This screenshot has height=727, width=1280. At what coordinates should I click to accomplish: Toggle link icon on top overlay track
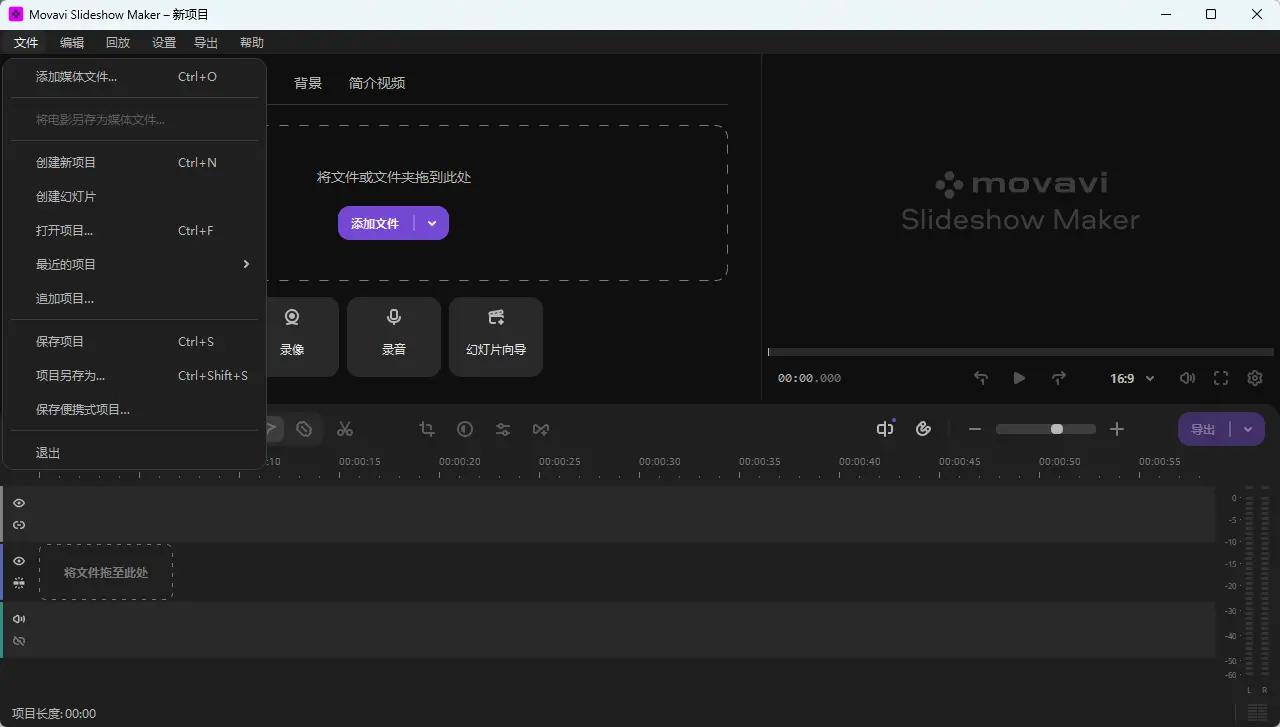click(19, 525)
